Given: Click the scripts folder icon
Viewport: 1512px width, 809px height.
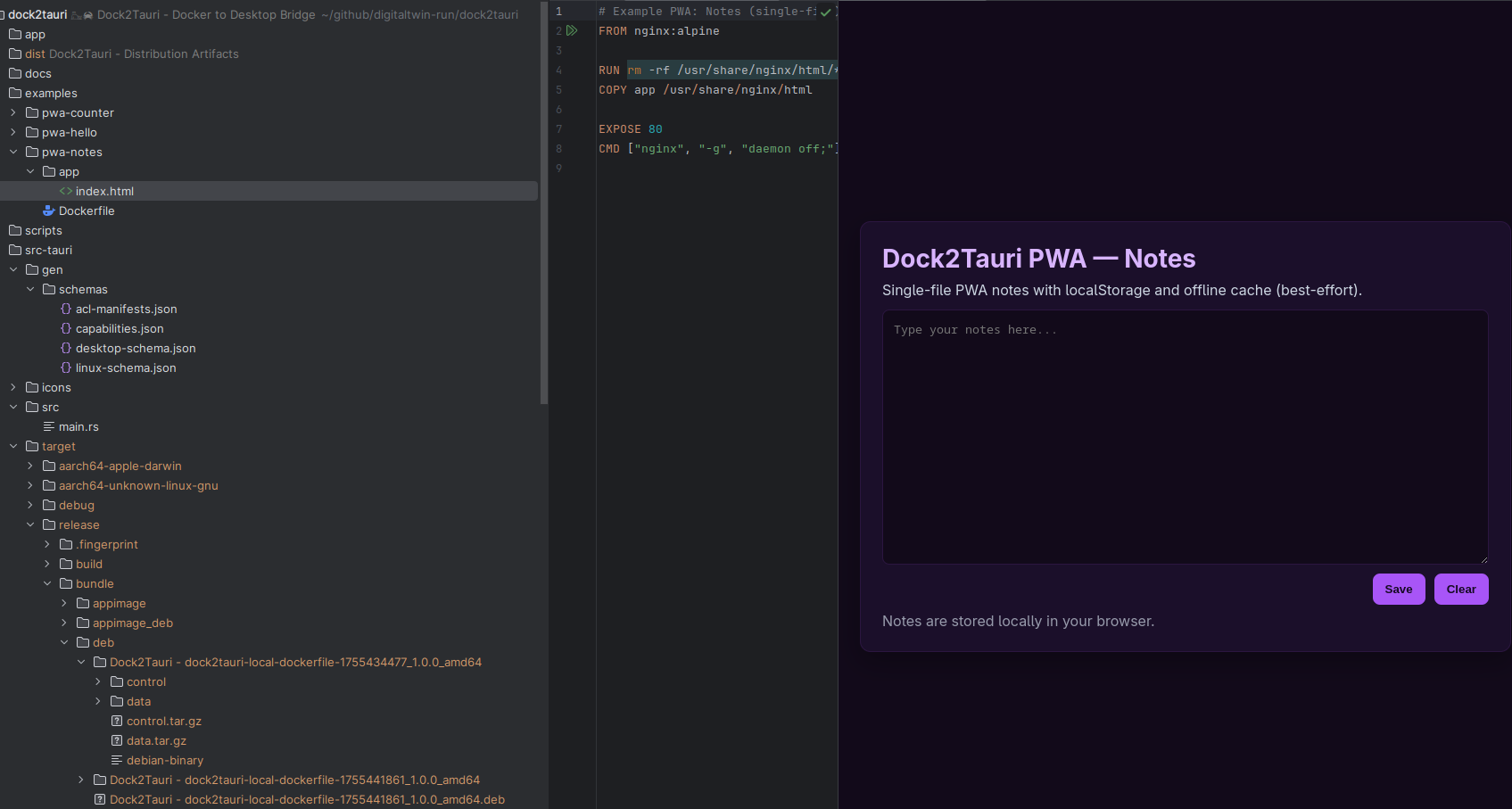Looking at the screenshot, I should tap(15, 230).
